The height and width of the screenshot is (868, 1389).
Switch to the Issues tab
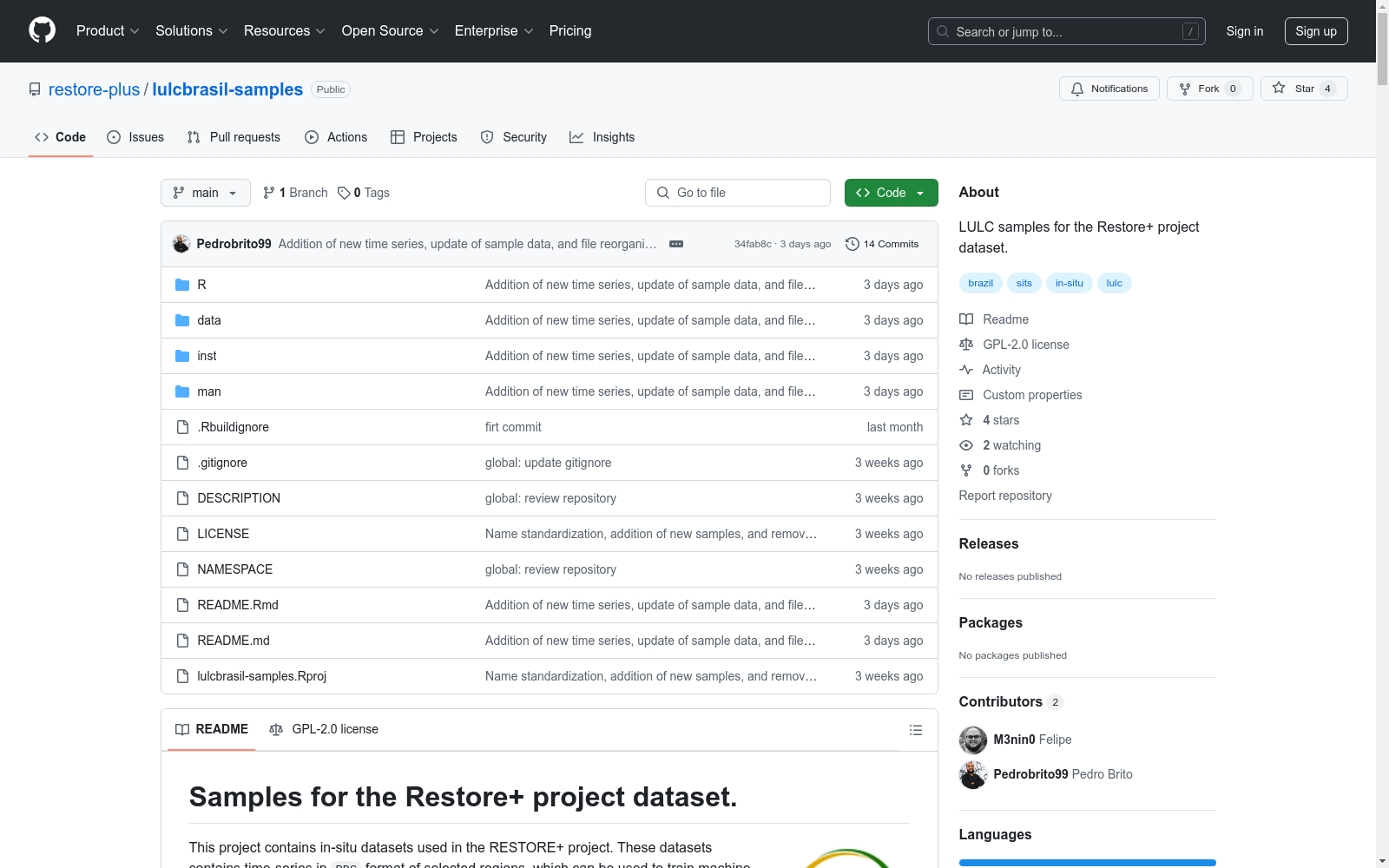coord(135,137)
